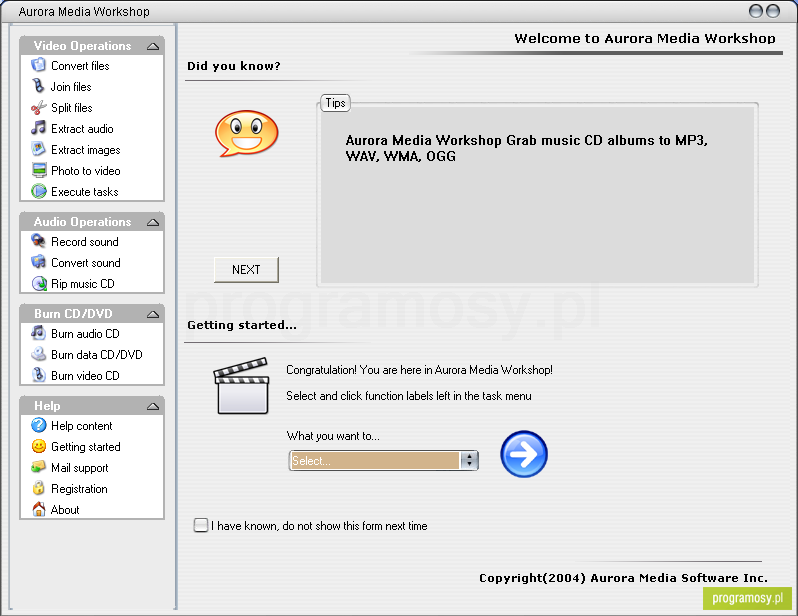798x616 pixels.
Task: Click the Execute tasks label
Action: 84,191
